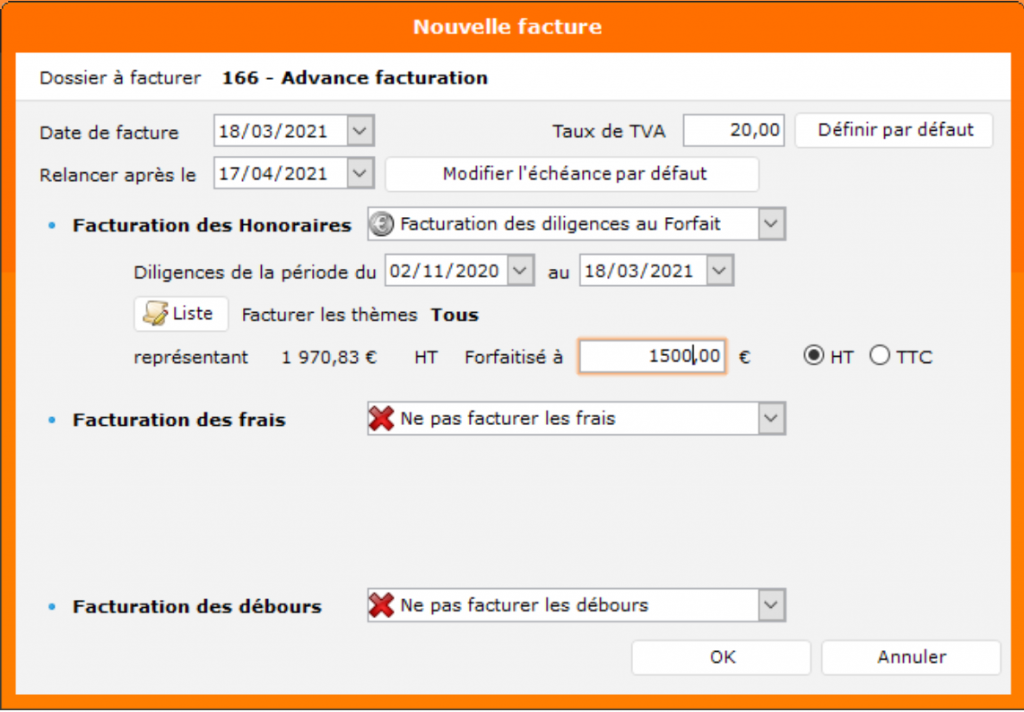
Task: Expand the Facturation des Honoraires dropdown arrow
Action: (x=771, y=225)
